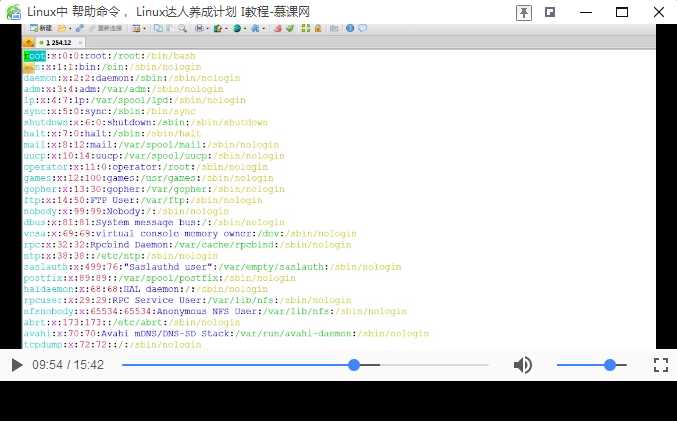This screenshot has width=677, height=422.
Task: Click the 'games:x:12:100' line
Action: pyautogui.click(x=149, y=178)
